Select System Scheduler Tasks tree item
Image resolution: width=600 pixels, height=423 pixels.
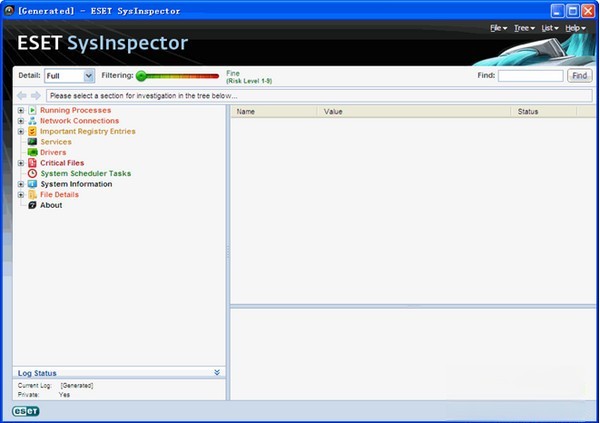pos(86,173)
